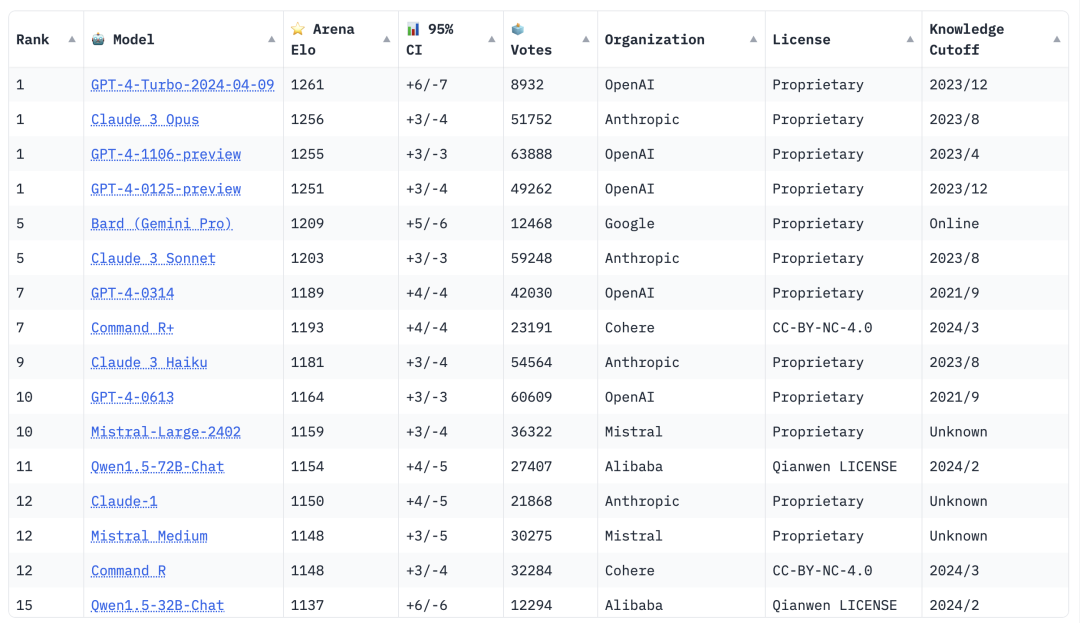Click Qianwen LICENSE in Qwen1.5-72B-Chat row
The height and width of the screenshot is (623, 1080).
(834, 467)
